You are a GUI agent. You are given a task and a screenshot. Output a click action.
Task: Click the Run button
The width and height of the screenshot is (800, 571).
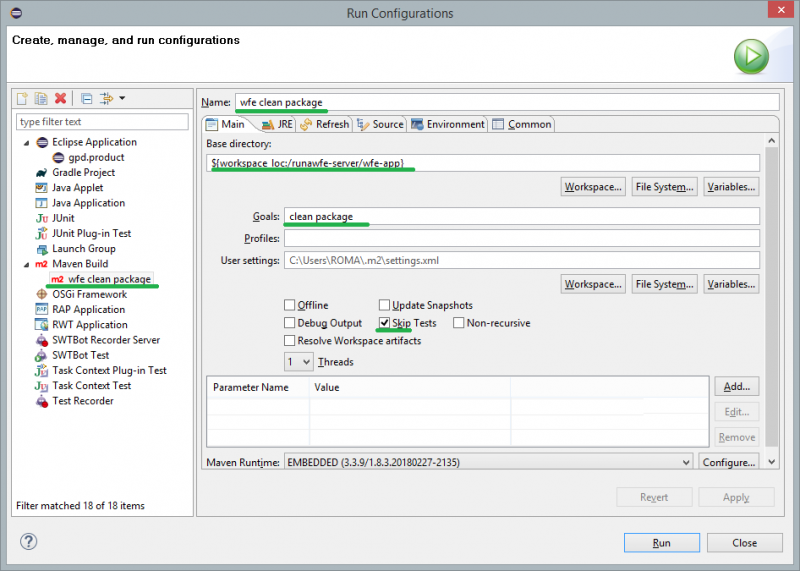(662, 543)
